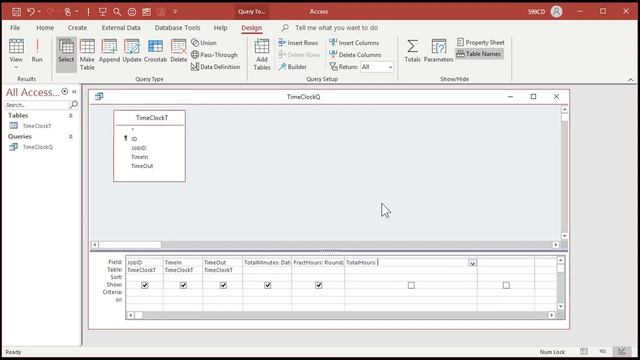The image size is (640, 360).
Task: Switch to the Home ribbon tab
Action: [x=45, y=28]
